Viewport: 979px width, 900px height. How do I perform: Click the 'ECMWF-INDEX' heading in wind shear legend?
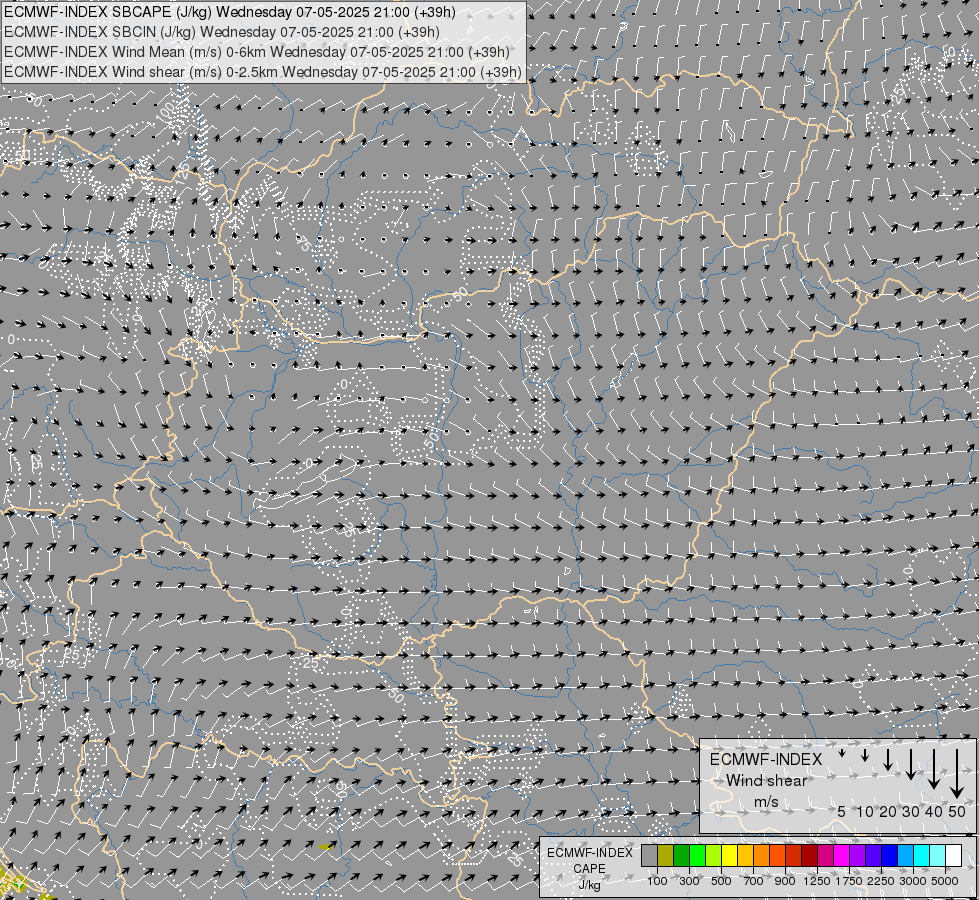[x=766, y=759]
